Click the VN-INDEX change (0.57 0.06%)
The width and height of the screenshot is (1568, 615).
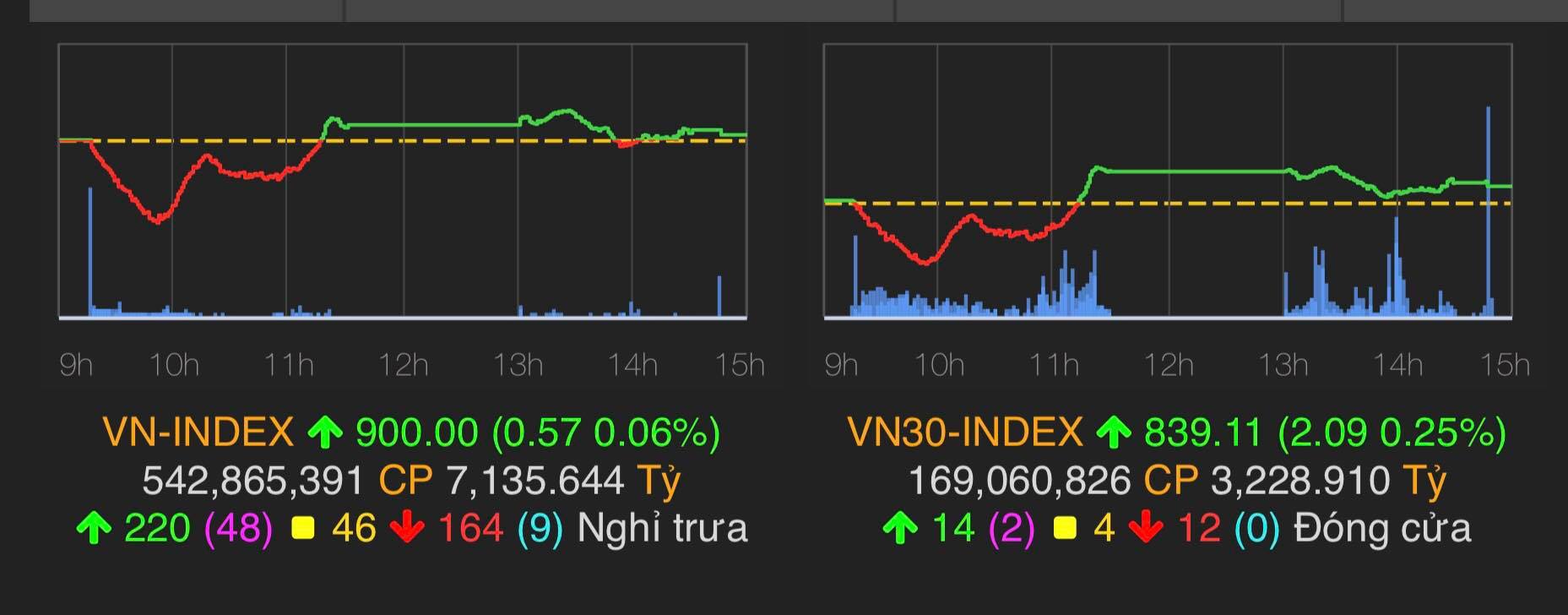click(x=606, y=433)
